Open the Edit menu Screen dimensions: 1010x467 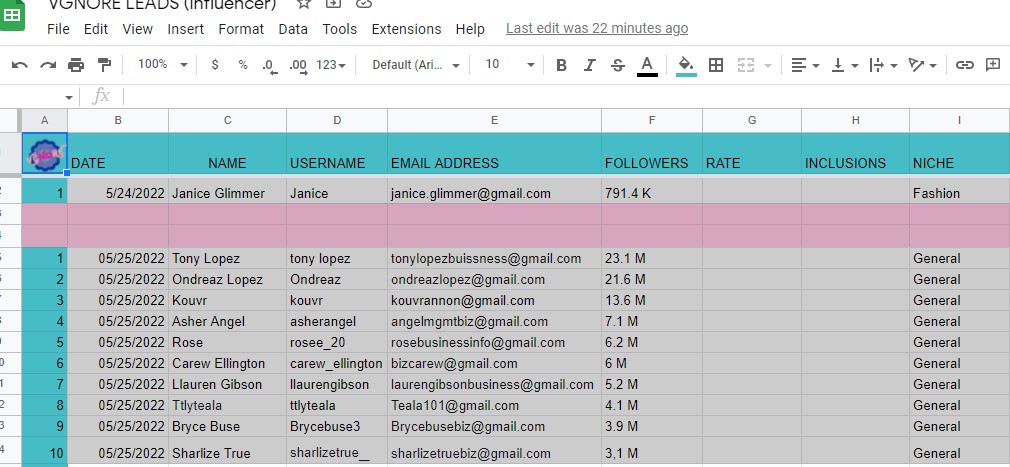(x=96, y=29)
